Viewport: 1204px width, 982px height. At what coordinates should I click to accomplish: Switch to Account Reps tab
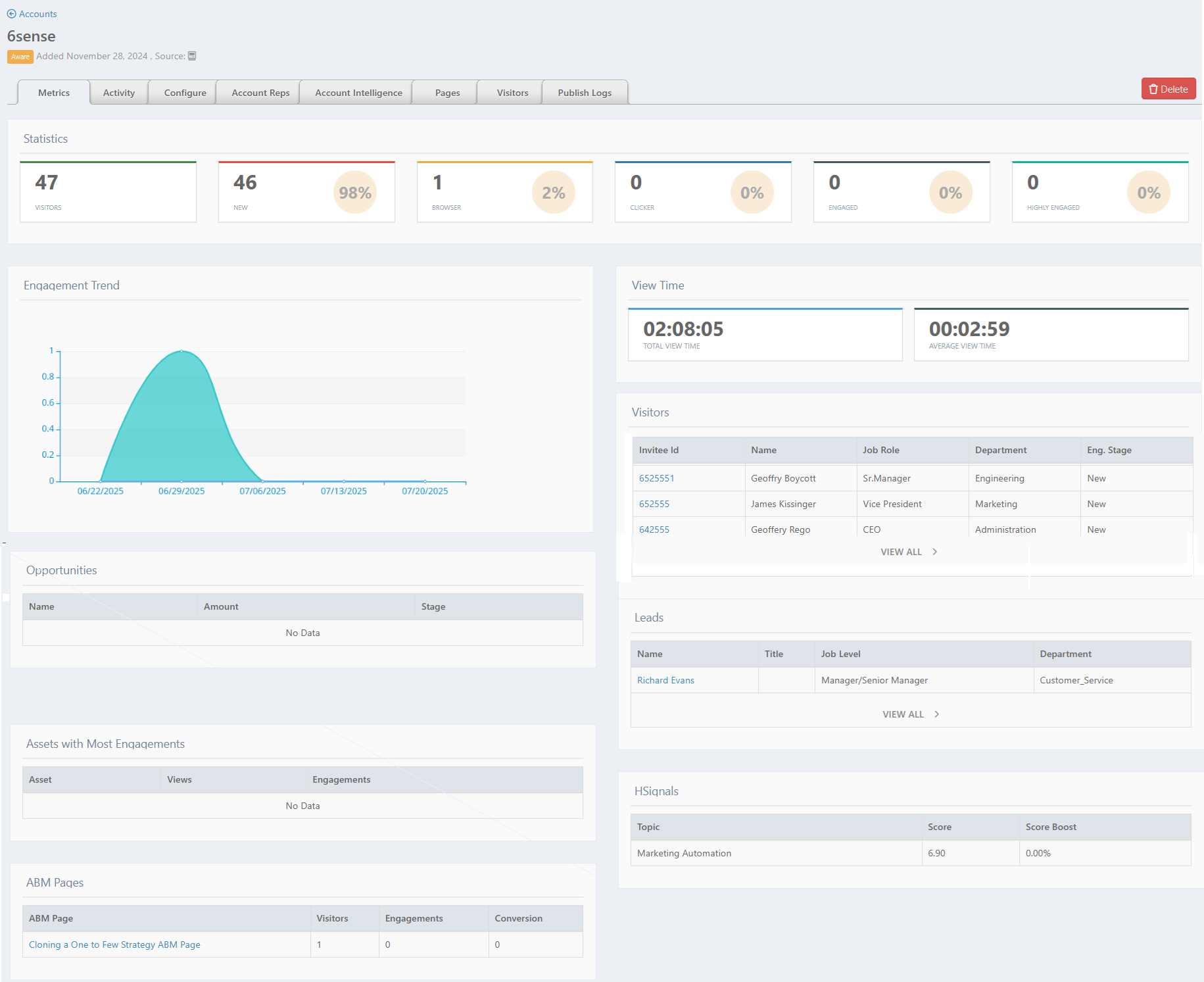click(260, 93)
